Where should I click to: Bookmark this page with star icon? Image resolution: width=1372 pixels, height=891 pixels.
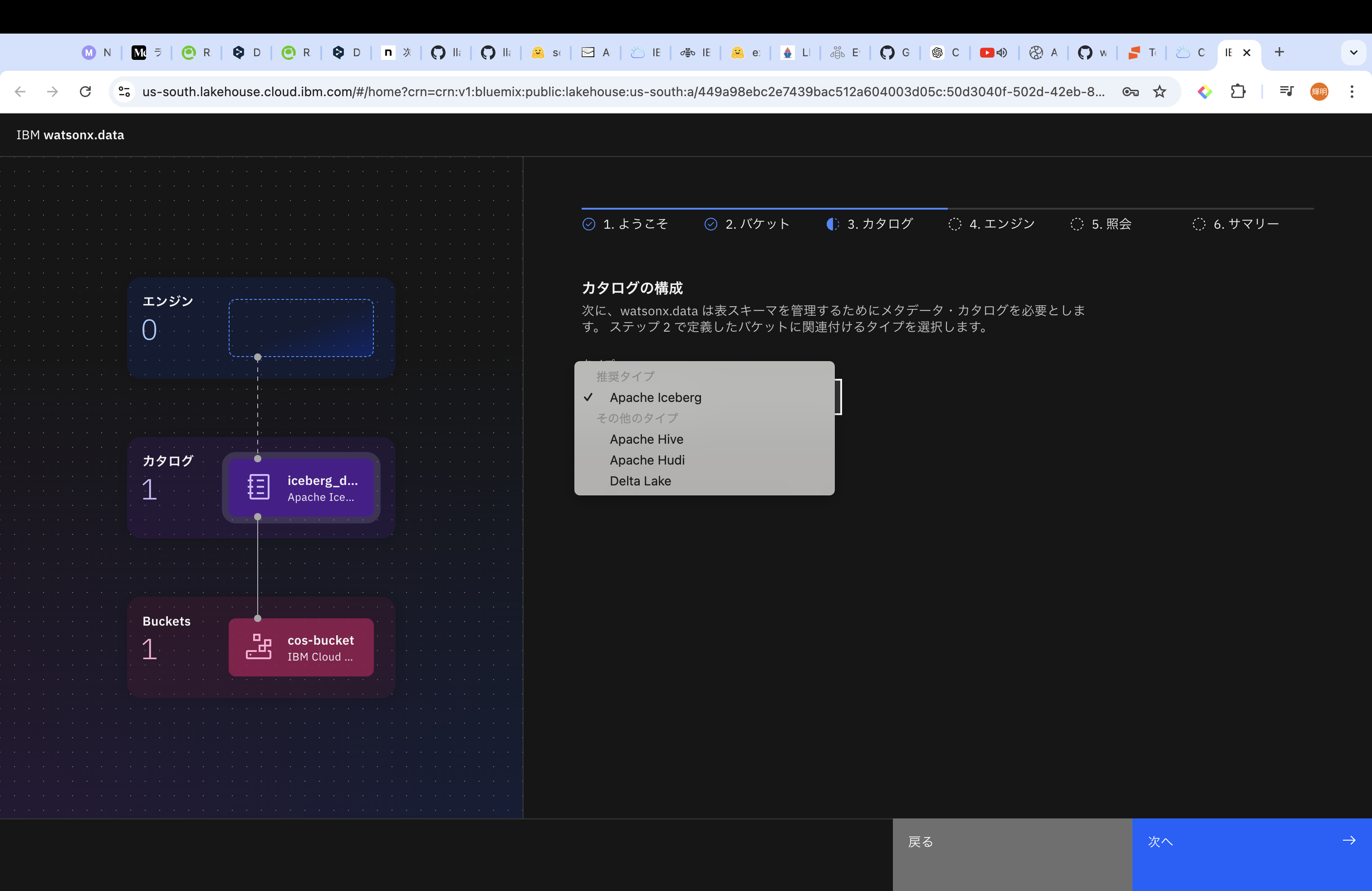pyautogui.click(x=1159, y=92)
